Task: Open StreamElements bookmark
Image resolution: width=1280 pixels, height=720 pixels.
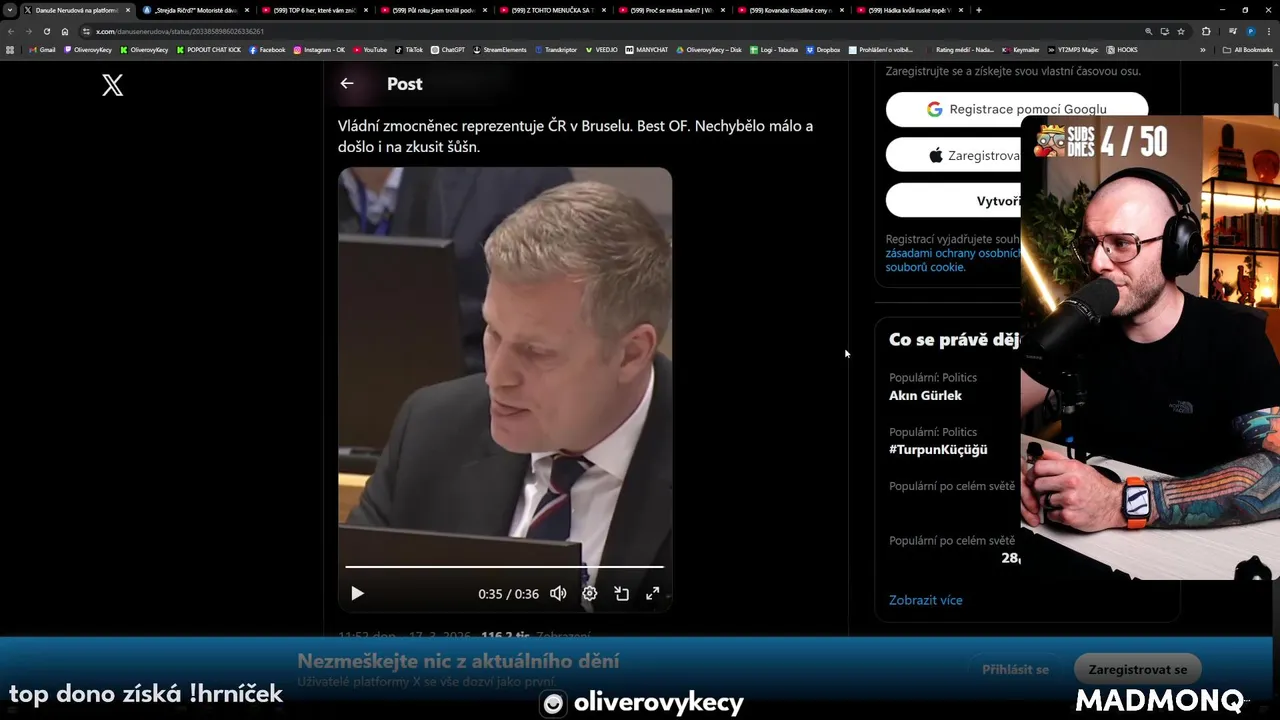Action: click(x=500, y=49)
